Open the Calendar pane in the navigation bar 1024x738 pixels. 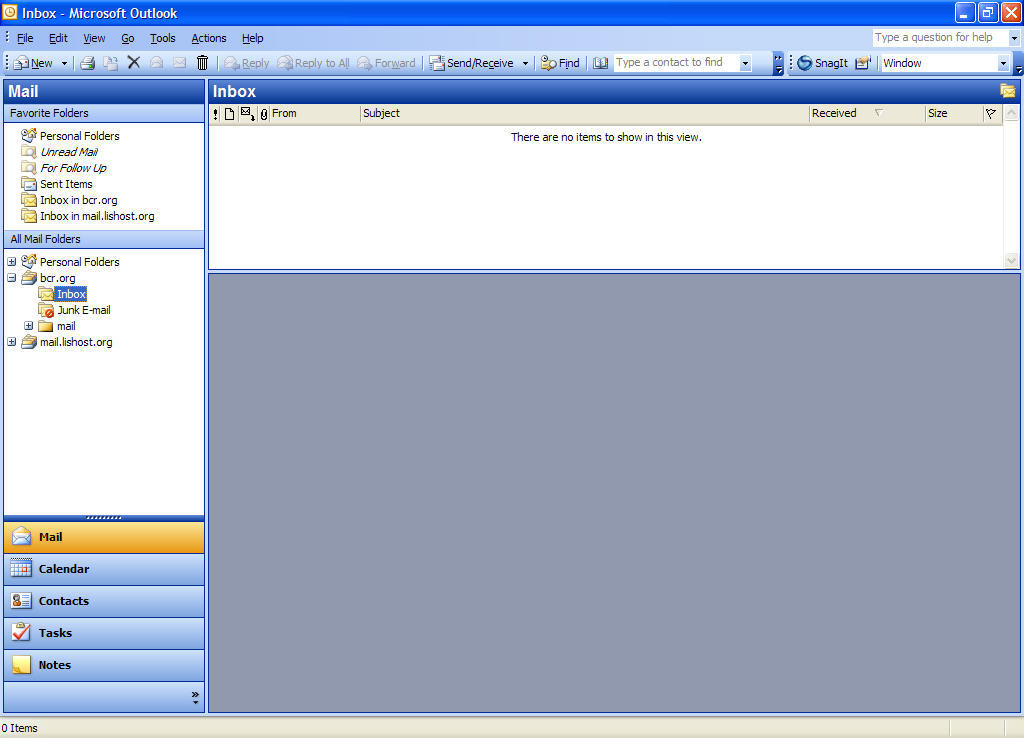pyautogui.click(x=103, y=569)
